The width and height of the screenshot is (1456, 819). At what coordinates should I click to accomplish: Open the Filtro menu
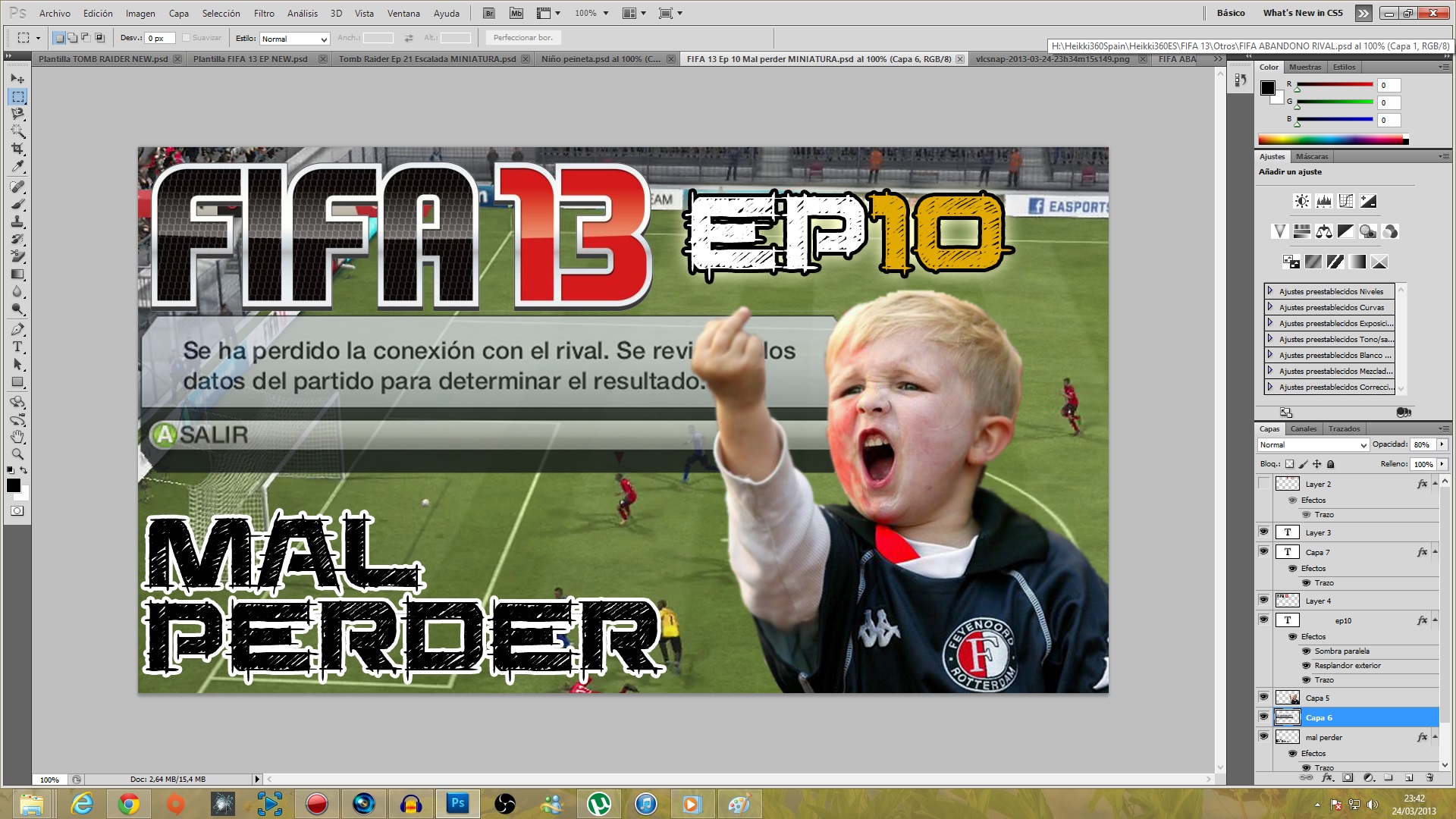(264, 13)
